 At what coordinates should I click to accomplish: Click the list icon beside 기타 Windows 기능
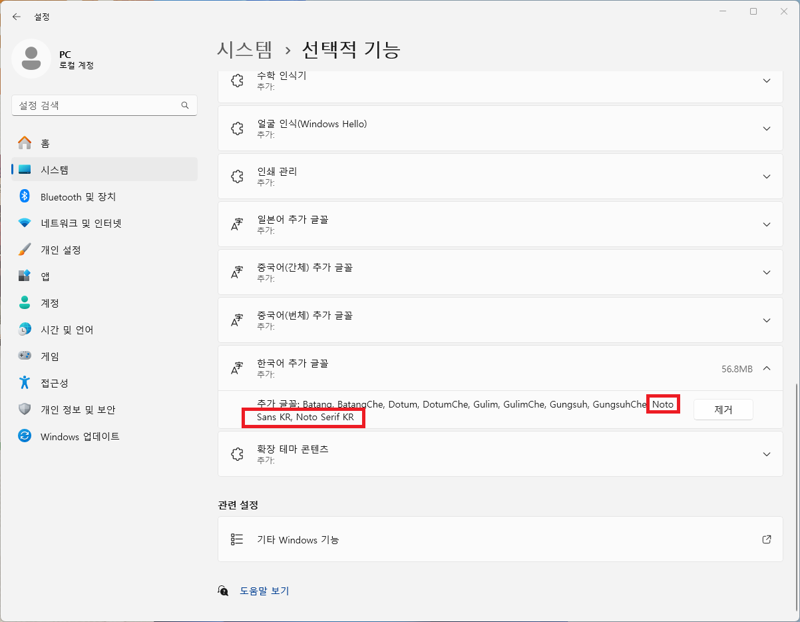pos(237,539)
